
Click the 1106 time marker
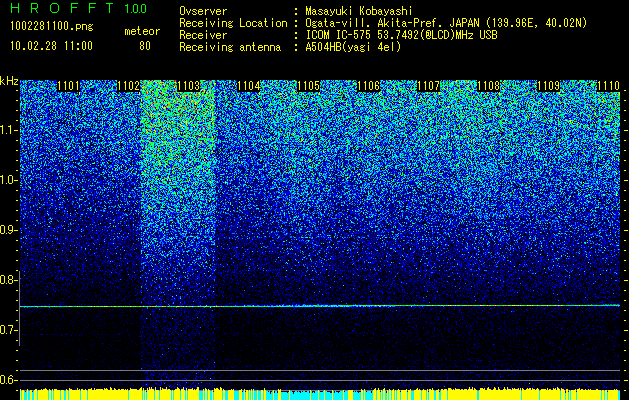point(369,86)
